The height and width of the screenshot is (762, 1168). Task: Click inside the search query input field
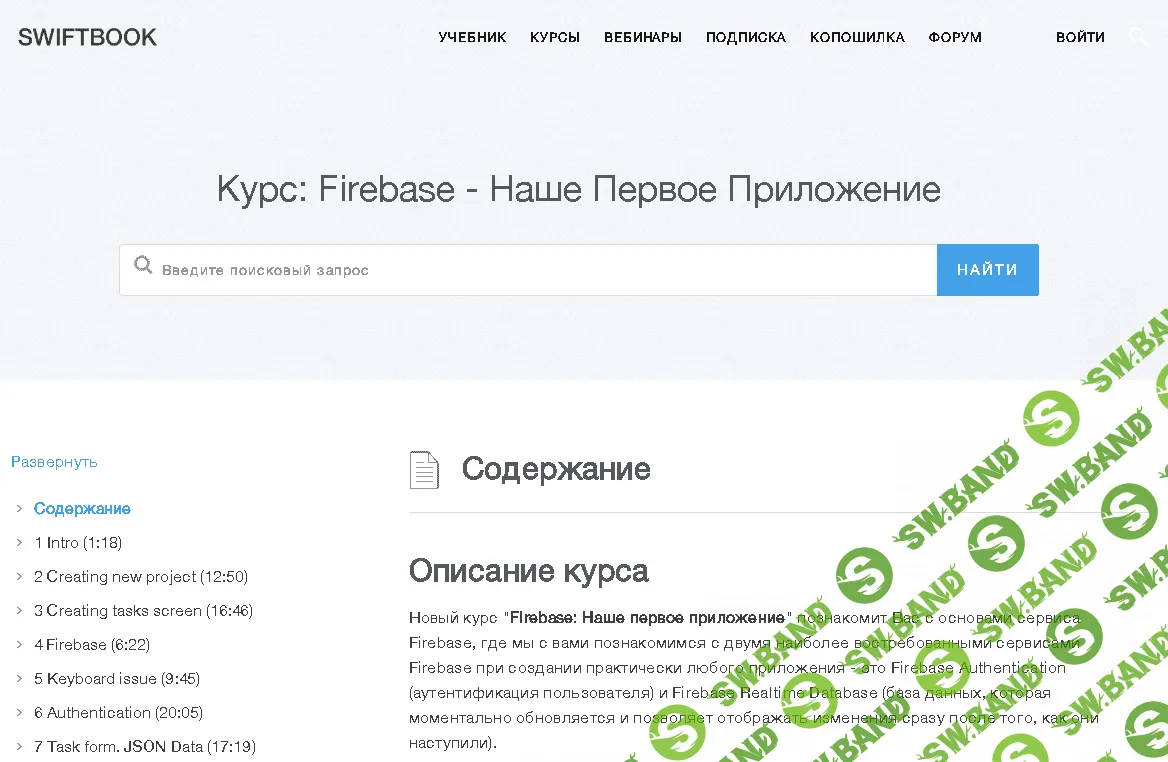[500, 269]
